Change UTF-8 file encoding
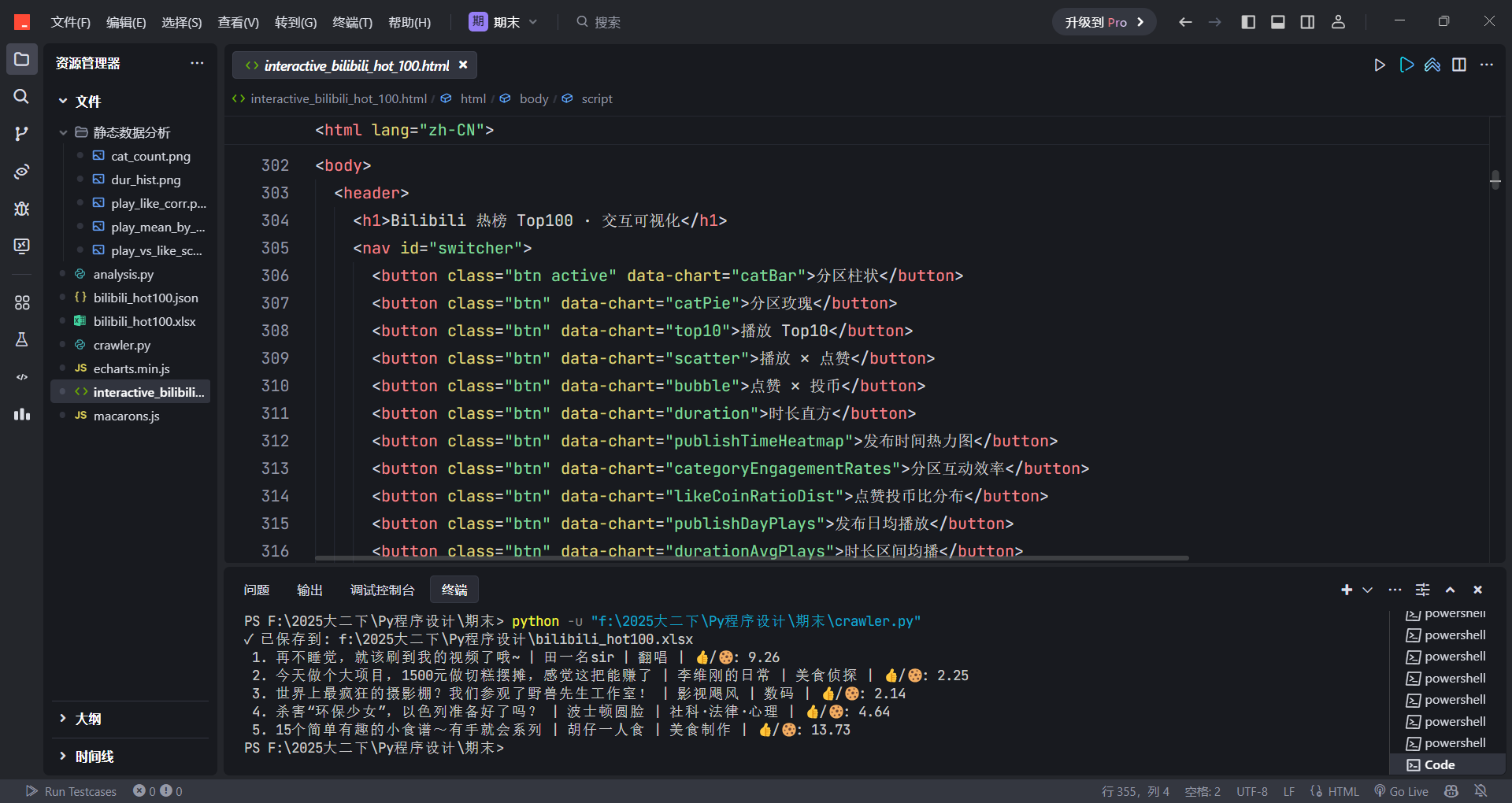This screenshot has width=1512, height=803. pyautogui.click(x=1252, y=791)
